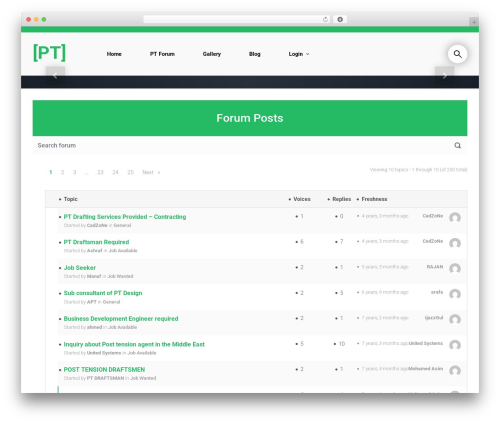Open topic Job Seeker

click(x=80, y=268)
